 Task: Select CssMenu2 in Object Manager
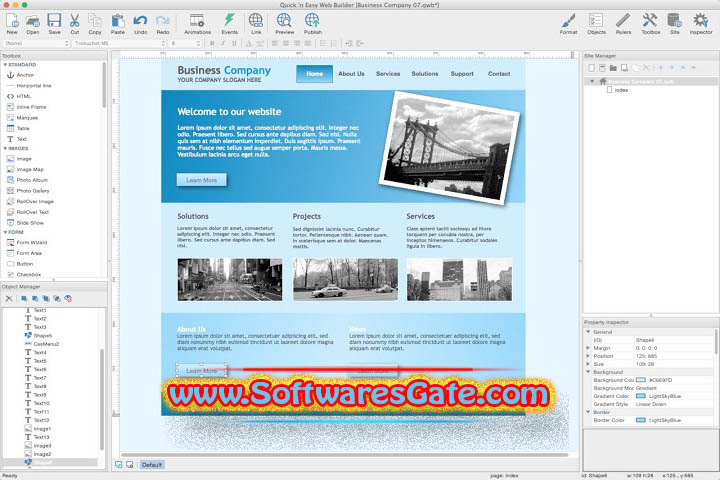(x=42, y=344)
